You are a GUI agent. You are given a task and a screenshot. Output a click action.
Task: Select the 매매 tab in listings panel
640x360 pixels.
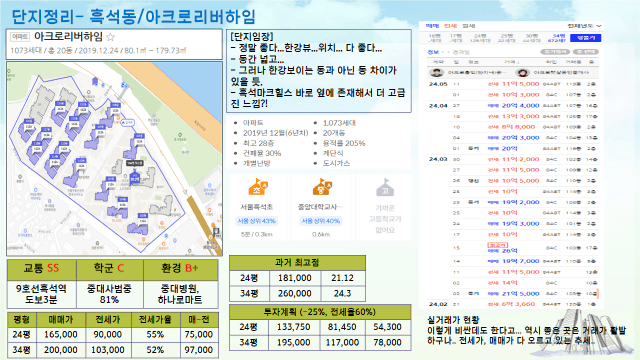[x=432, y=26]
